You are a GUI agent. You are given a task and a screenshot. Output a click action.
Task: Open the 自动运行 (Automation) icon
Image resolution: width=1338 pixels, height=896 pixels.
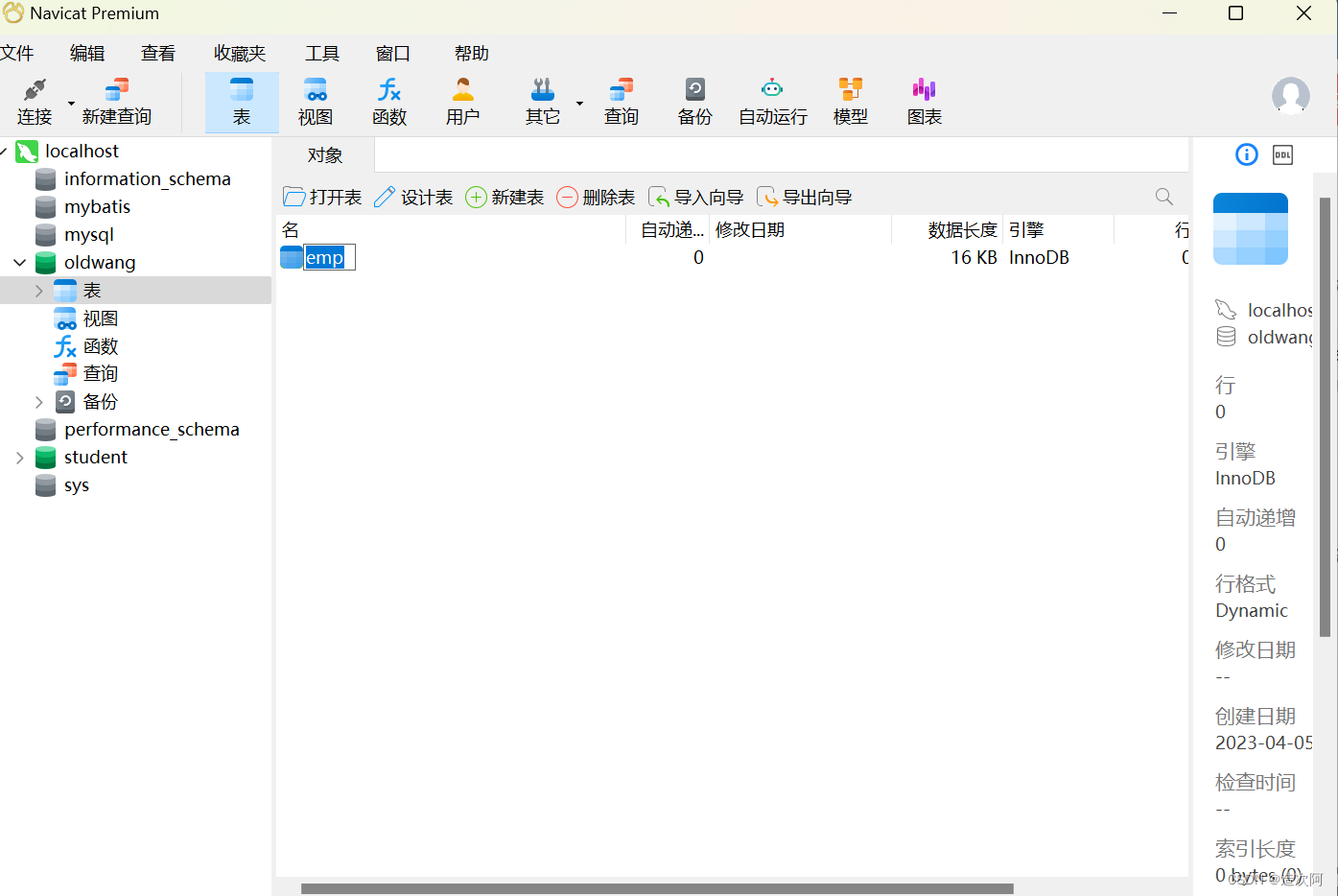tap(771, 100)
